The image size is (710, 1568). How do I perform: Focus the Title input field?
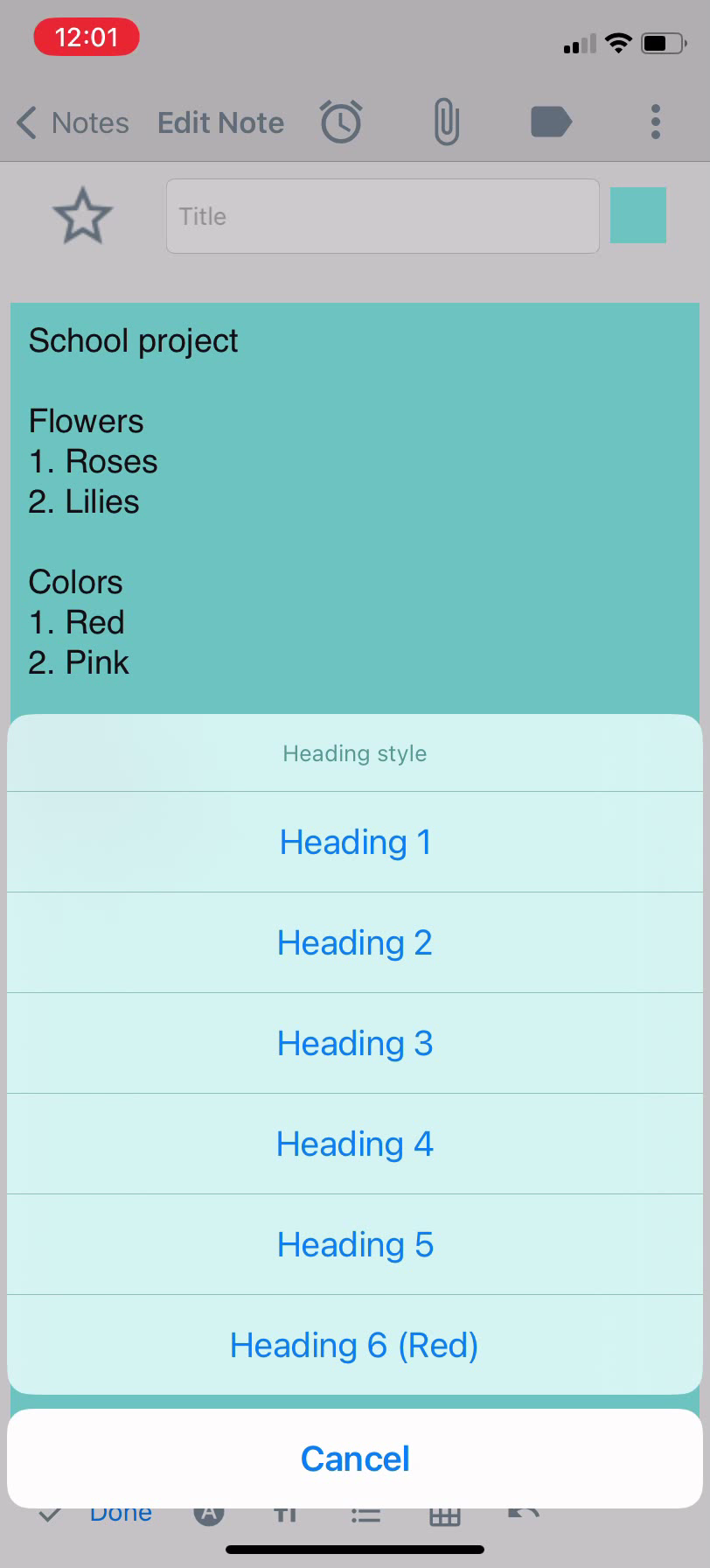point(383,216)
